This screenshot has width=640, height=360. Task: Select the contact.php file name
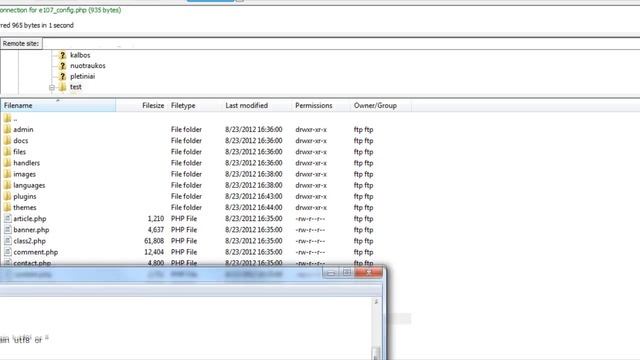[x=32, y=263]
